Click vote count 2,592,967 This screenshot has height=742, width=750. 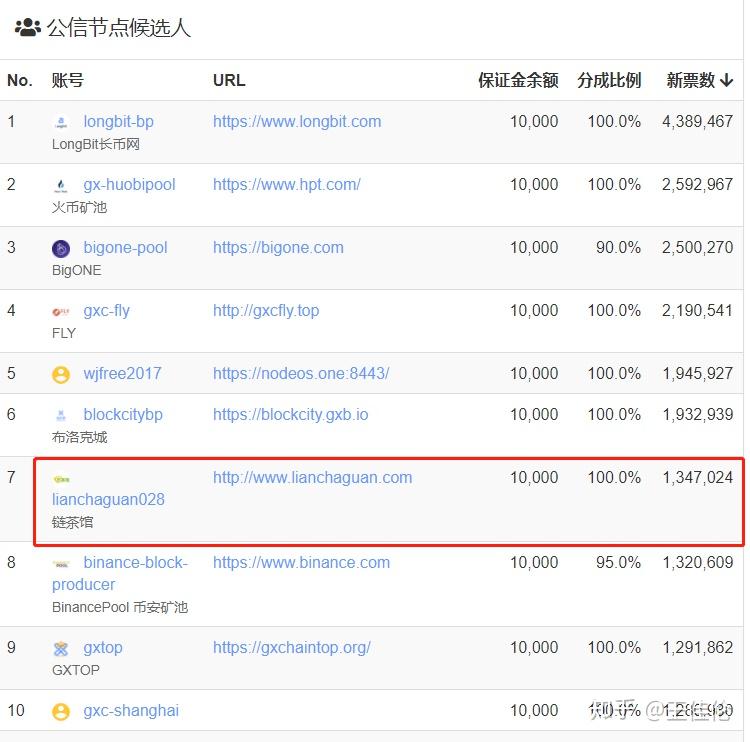[697, 185]
